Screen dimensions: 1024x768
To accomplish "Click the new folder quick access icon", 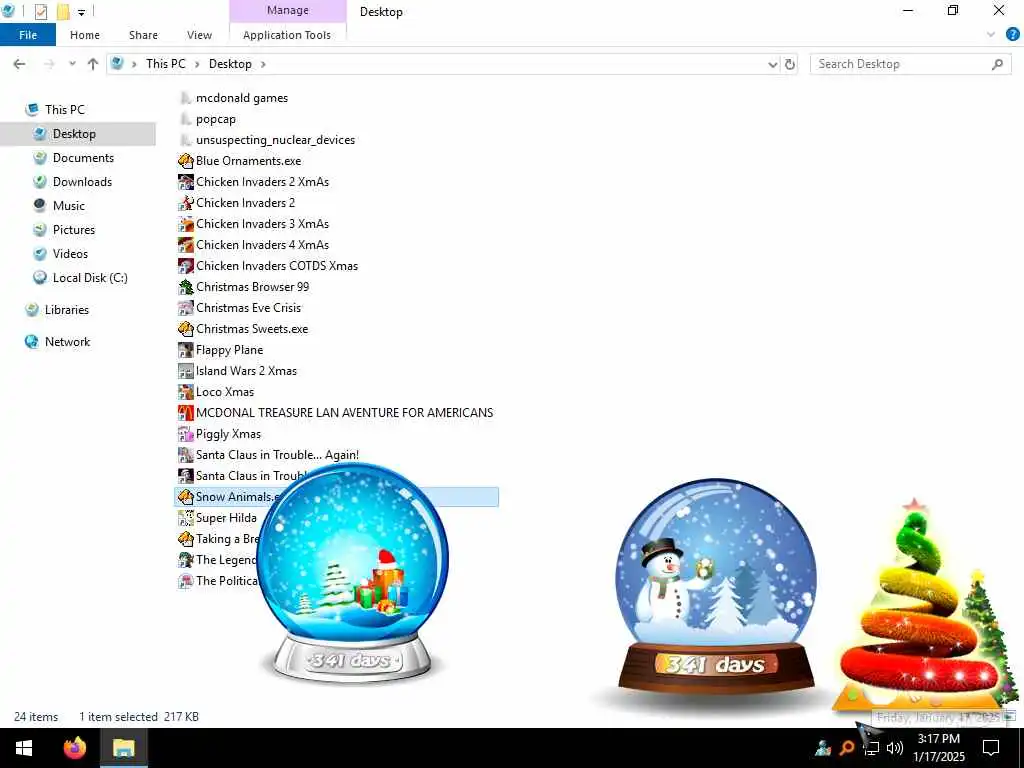I will [63, 11].
